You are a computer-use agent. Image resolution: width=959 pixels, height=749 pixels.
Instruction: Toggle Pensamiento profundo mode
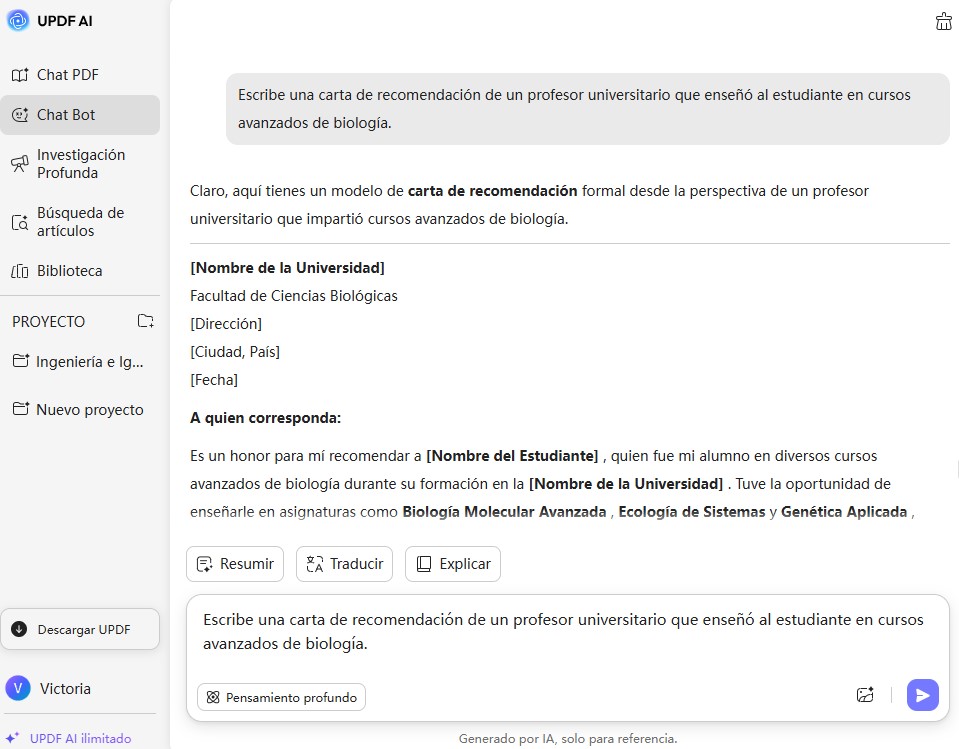(x=281, y=697)
